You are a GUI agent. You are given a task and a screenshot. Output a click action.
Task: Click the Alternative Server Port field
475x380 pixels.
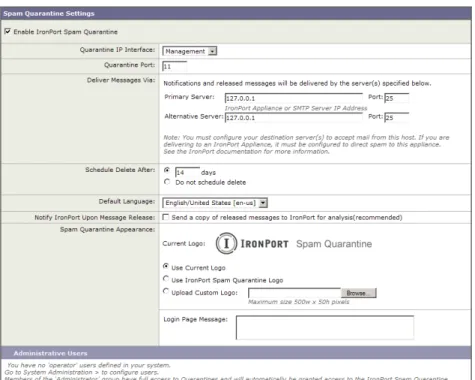(x=397, y=117)
